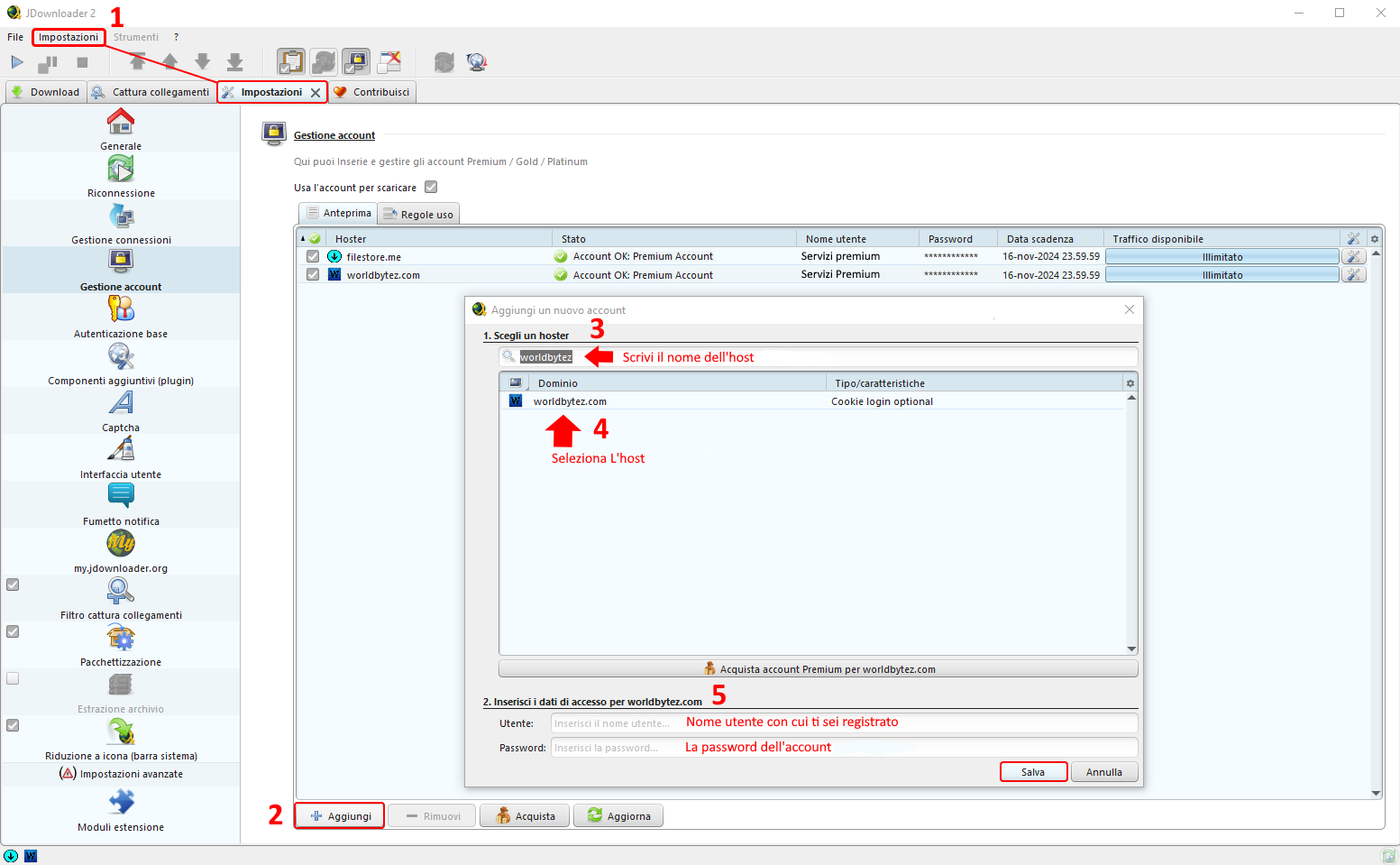Open Riduzione a icona section
This screenshot has width=1400, height=865.
point(121,739)
